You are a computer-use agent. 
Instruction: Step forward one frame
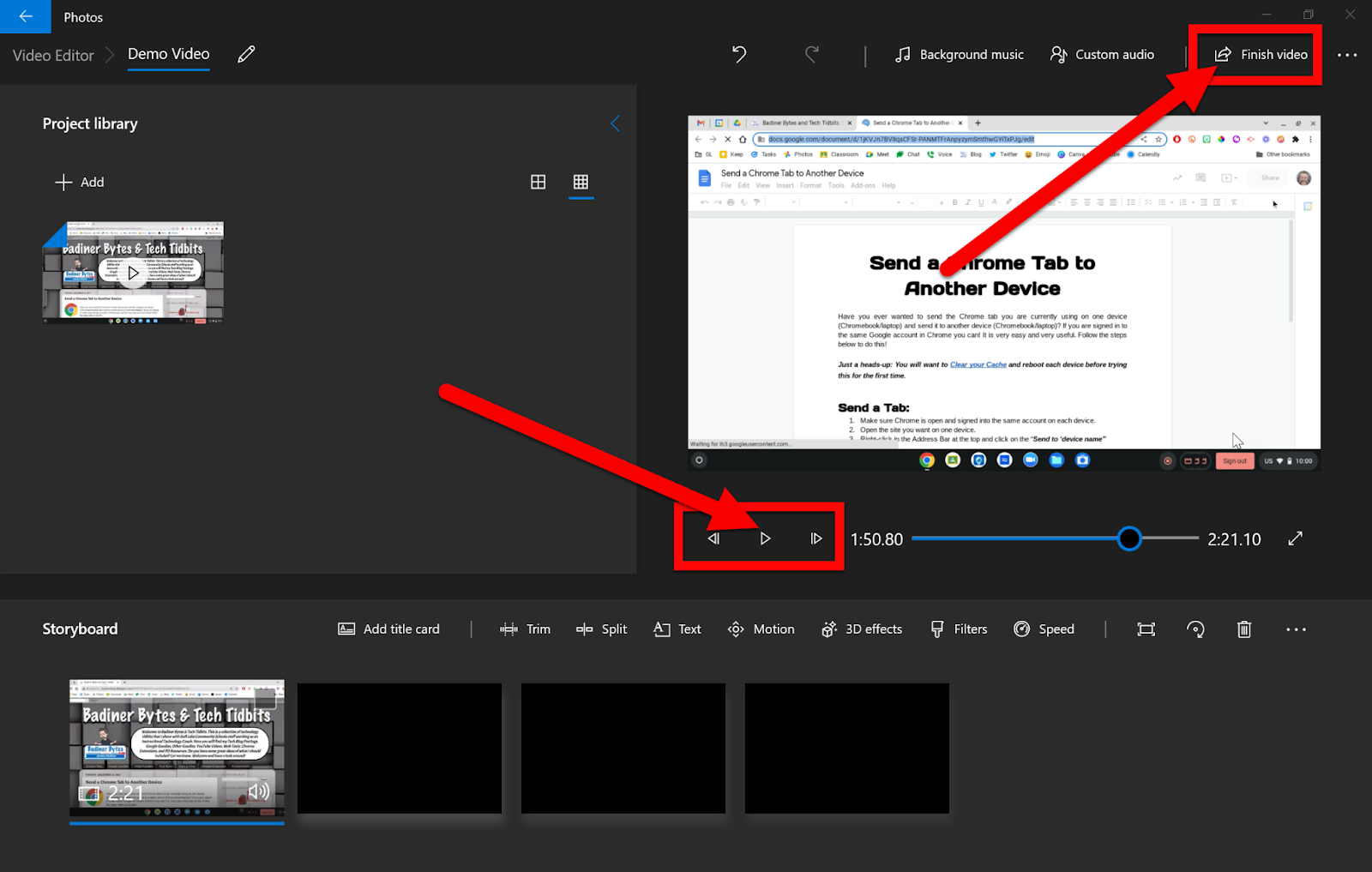click(816, 538)
